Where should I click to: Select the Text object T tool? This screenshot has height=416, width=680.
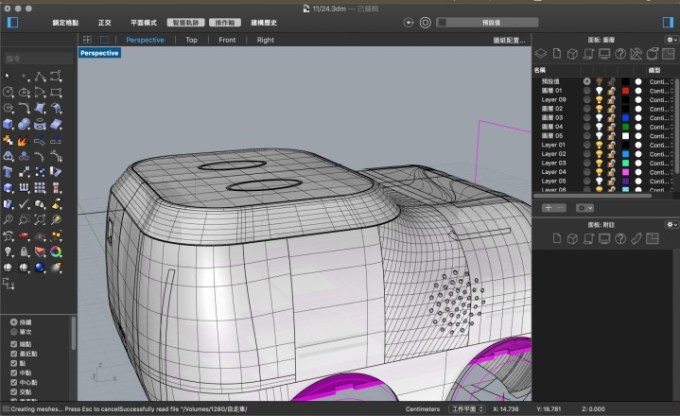click(8, 172)
